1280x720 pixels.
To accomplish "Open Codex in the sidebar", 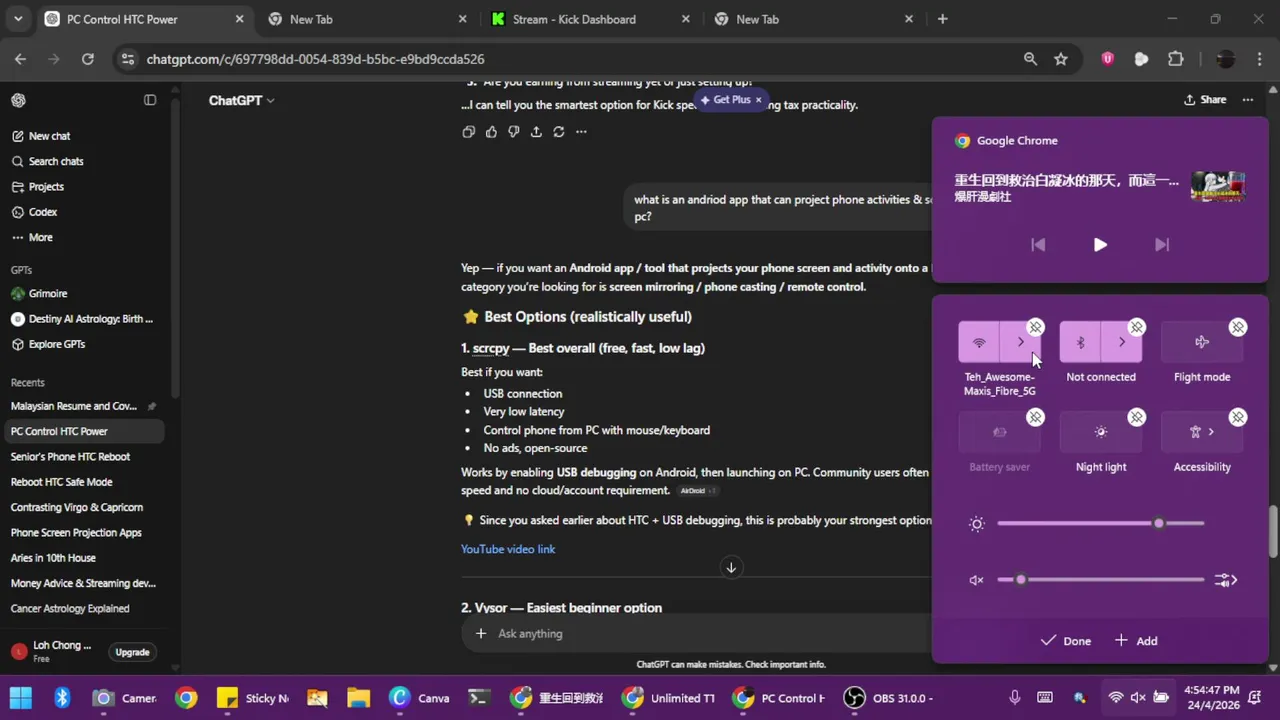I will 85,212.
